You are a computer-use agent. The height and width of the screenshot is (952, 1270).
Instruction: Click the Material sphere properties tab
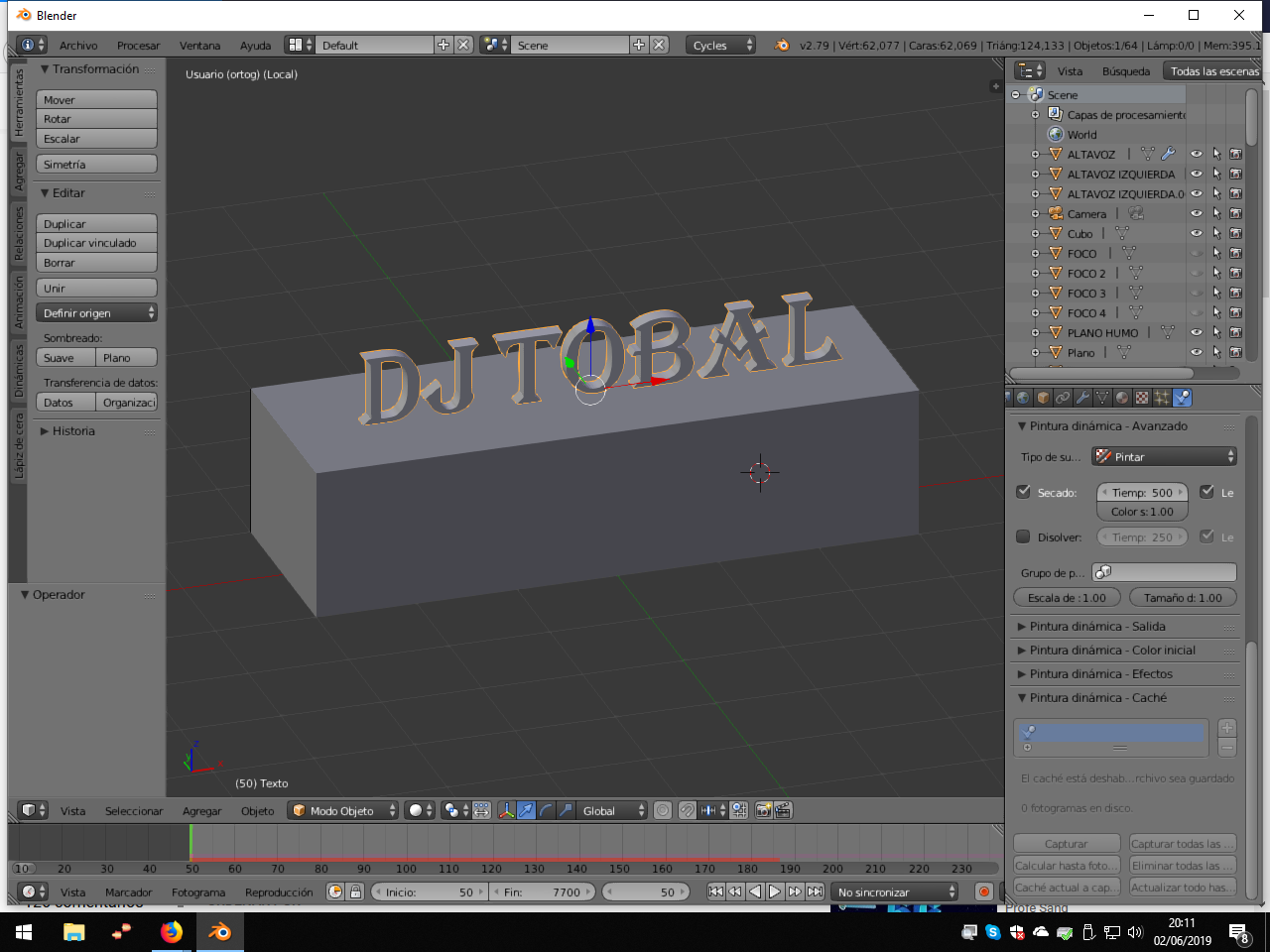click(1122, 398)
